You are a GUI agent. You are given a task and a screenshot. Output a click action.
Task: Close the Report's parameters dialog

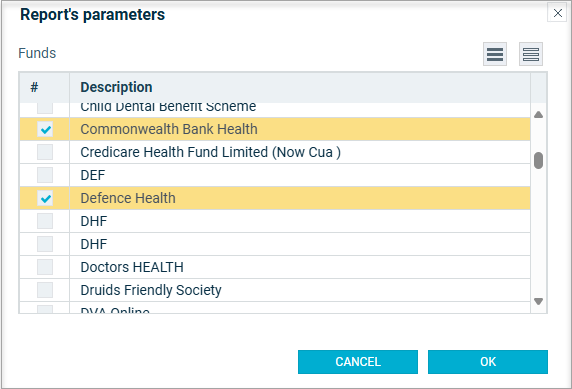557,13
